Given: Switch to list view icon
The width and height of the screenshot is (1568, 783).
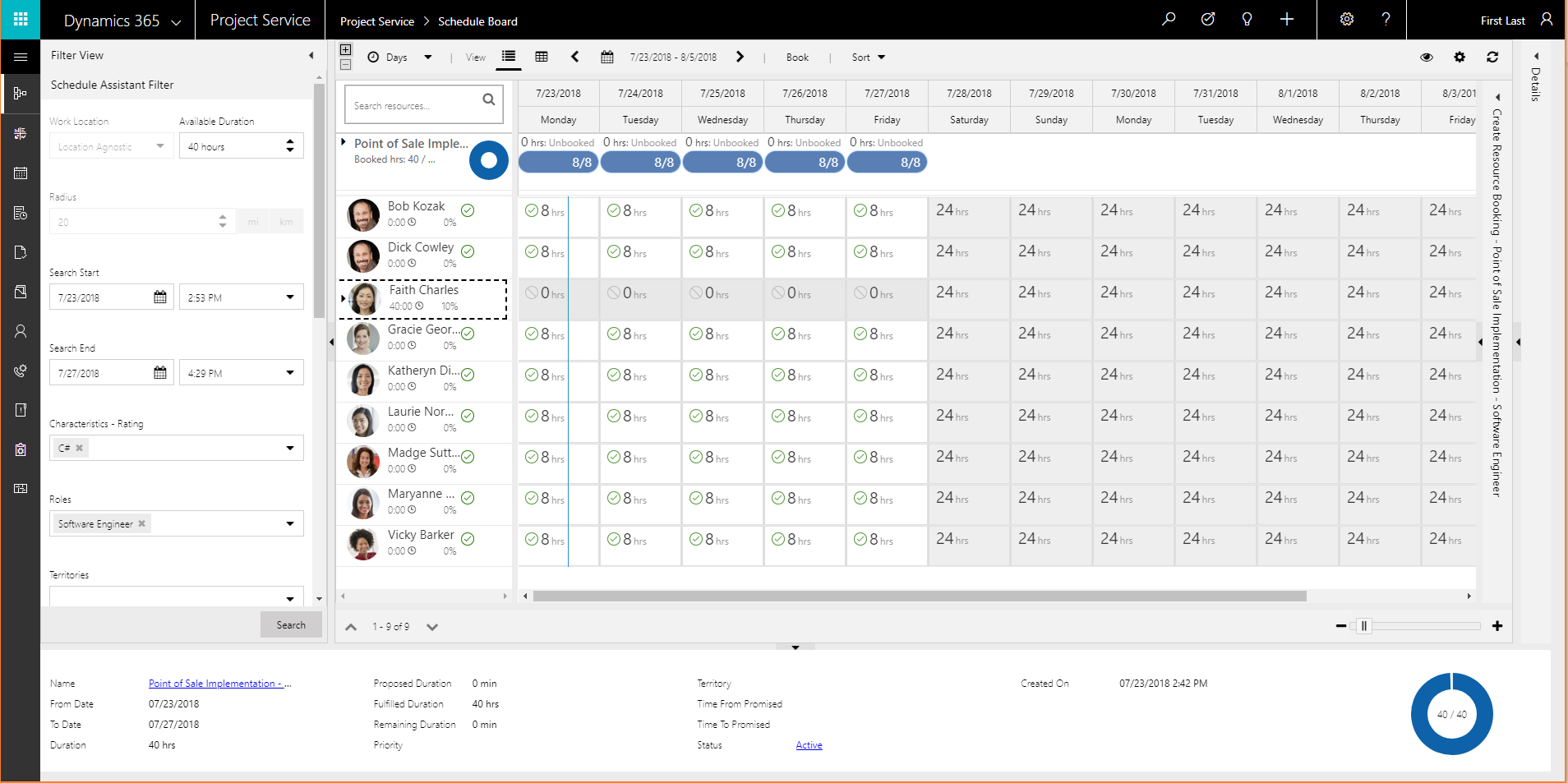Looking at the screenshot, I should coord(509,57).
